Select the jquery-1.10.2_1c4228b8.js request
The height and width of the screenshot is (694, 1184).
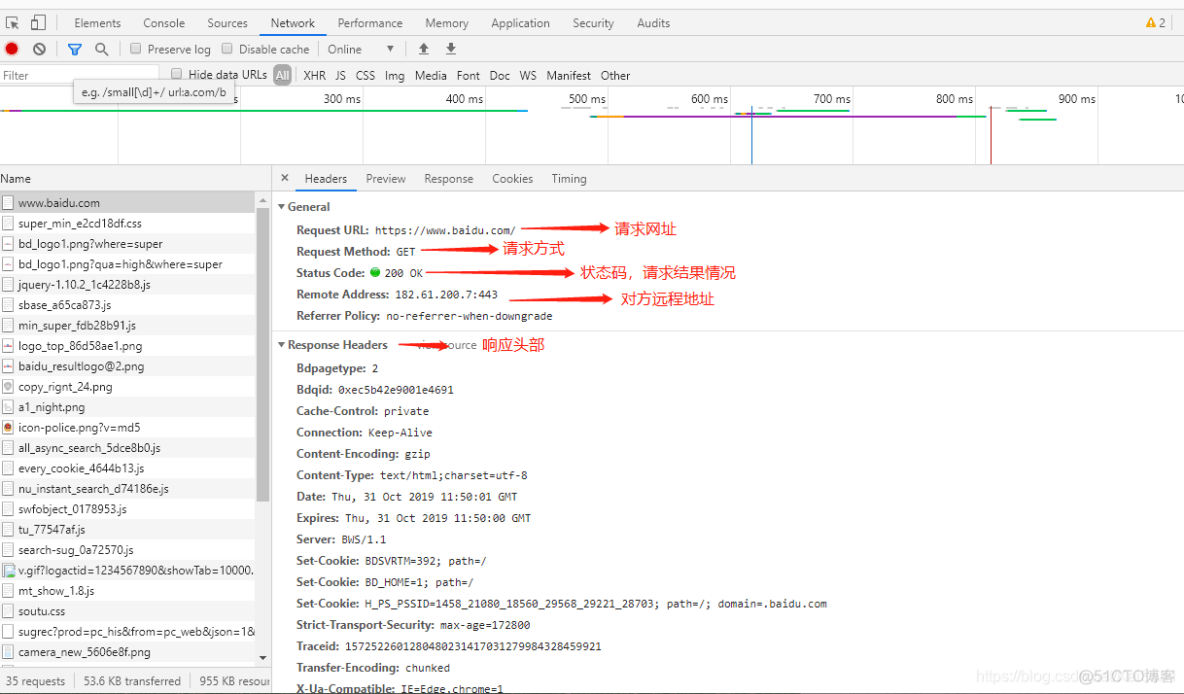click(x=128, y=285)
